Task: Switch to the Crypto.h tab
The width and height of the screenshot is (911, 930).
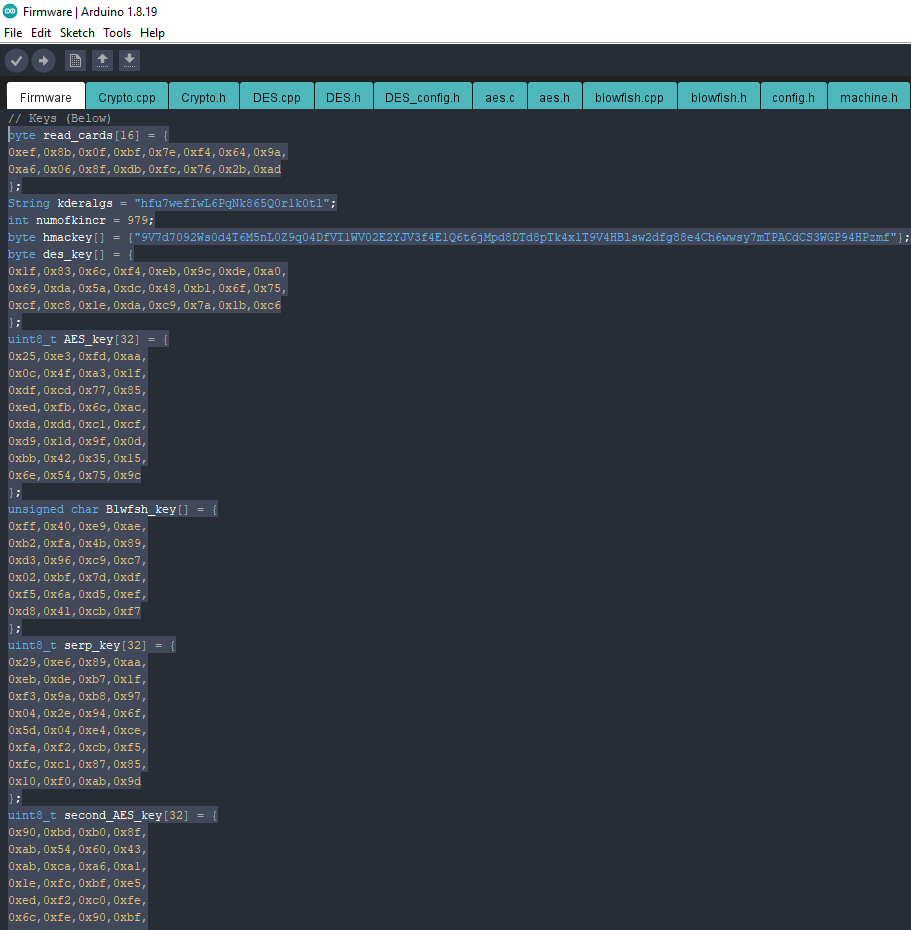Action: coord(203,97)
